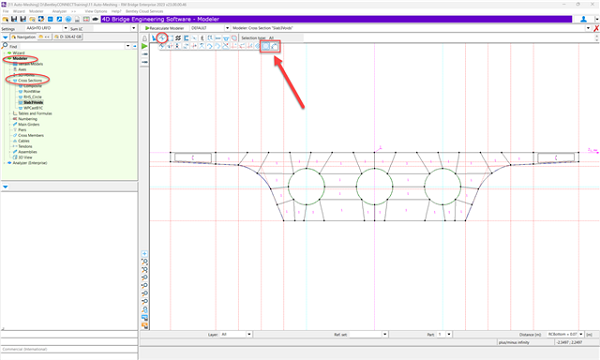Screen dimensions: 600x360
Task: Open the Analyzer menu
Action: 59,11
